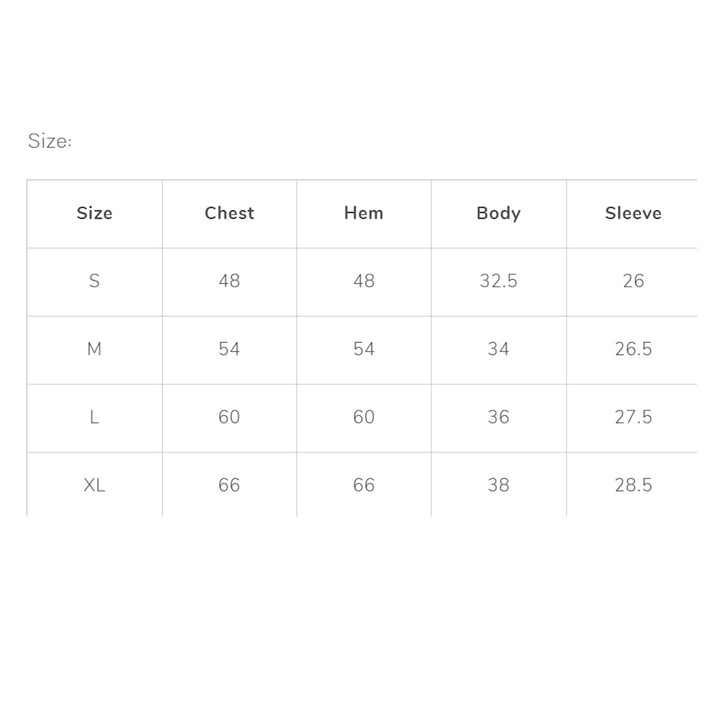720x720 pixels.
Task: Click the S size row label
Action: (94, 281)
